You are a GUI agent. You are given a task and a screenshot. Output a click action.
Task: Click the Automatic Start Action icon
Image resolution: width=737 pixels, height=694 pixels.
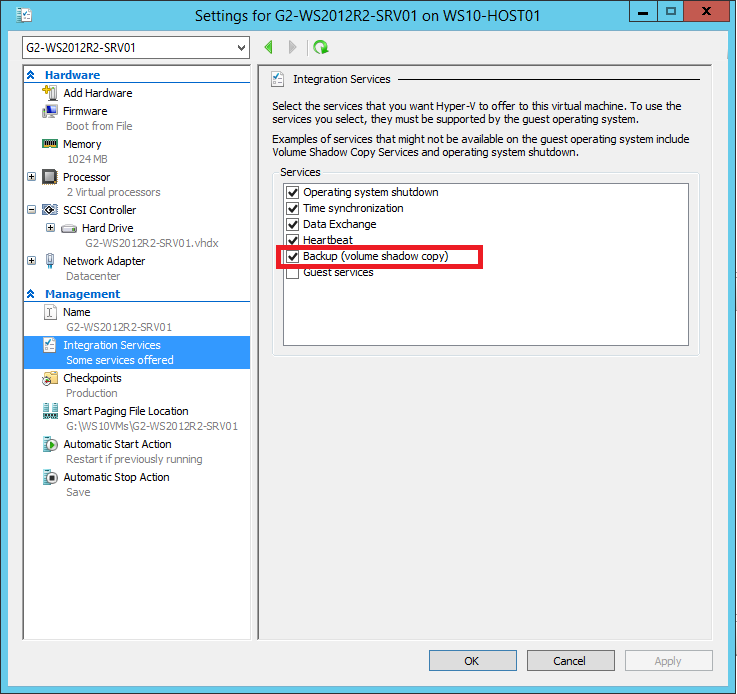50,444
